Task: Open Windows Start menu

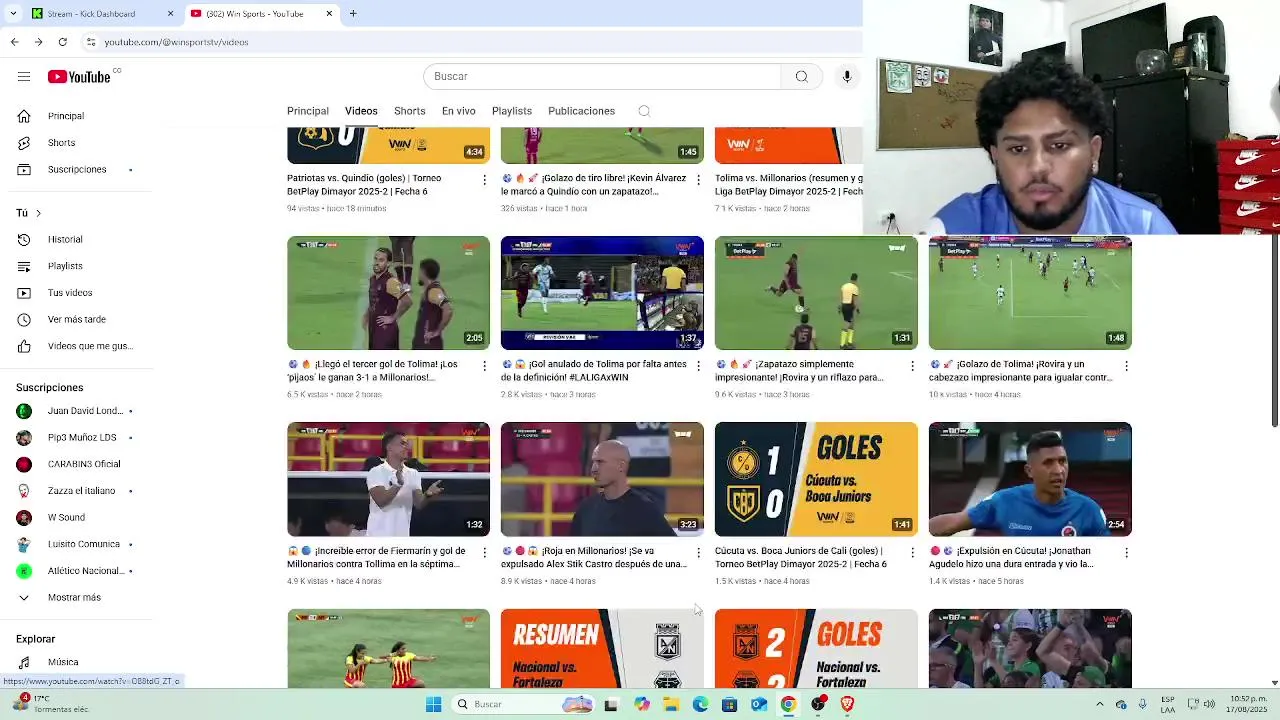Action: [x=433, y=705]
